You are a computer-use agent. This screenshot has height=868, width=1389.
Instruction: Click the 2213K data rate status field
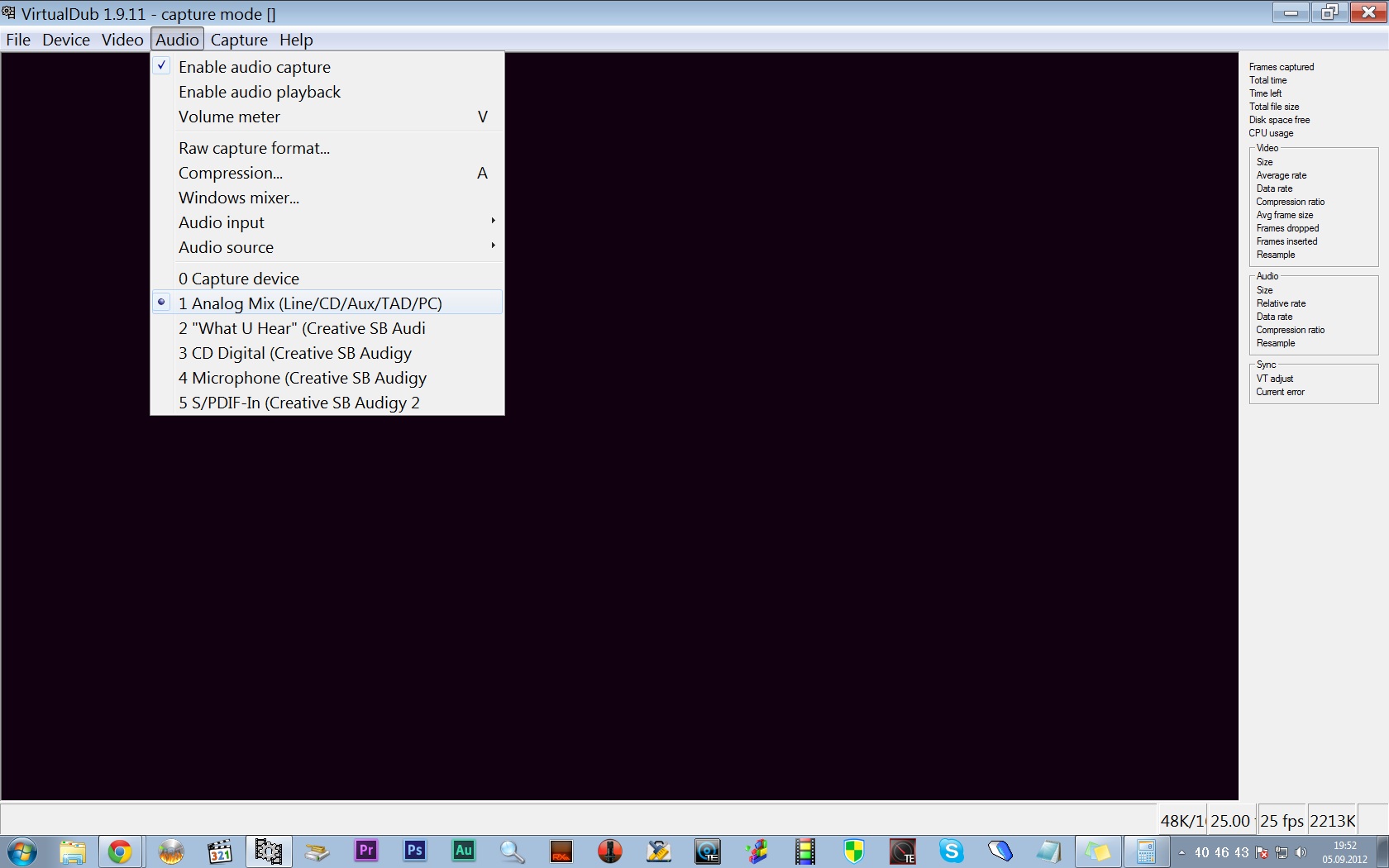[x=1332, y=821]
